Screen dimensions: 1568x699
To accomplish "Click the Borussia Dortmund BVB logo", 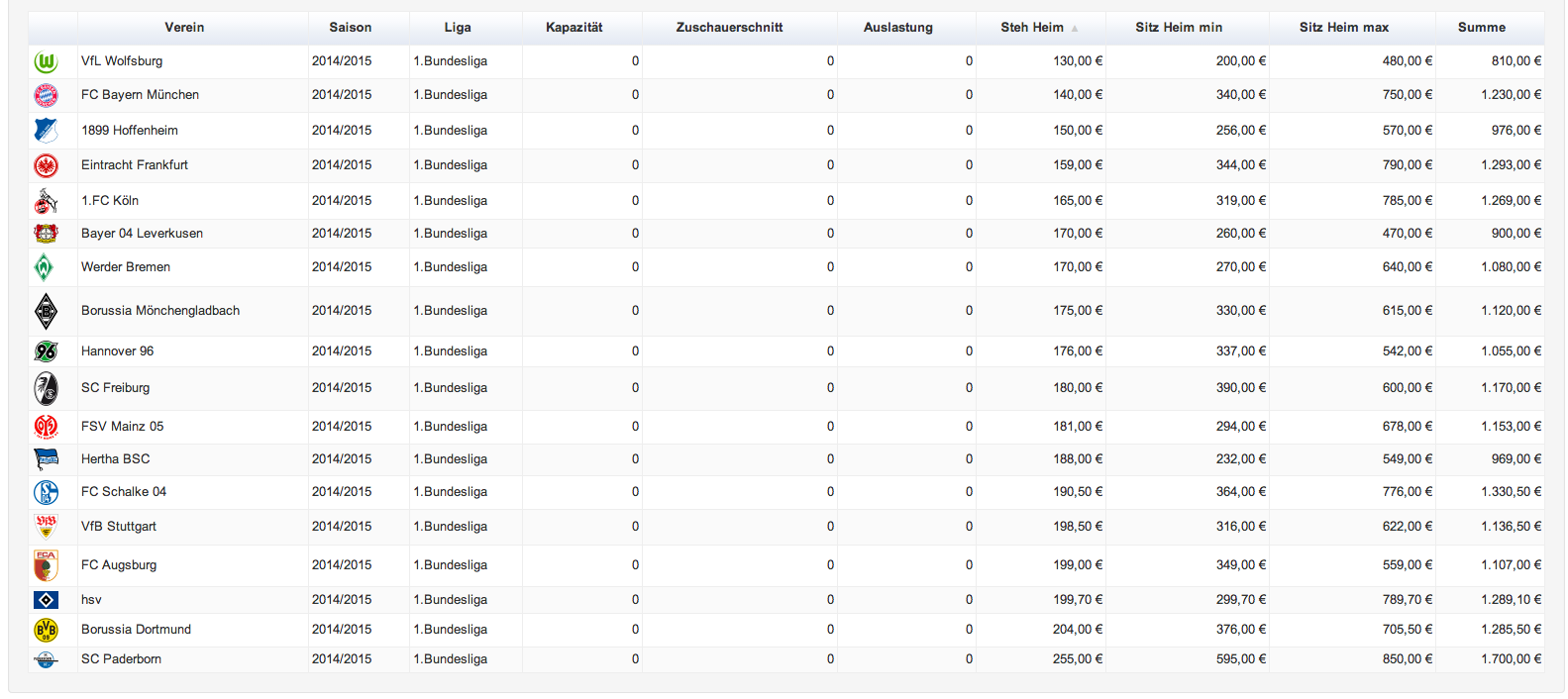I will point(46,630).
